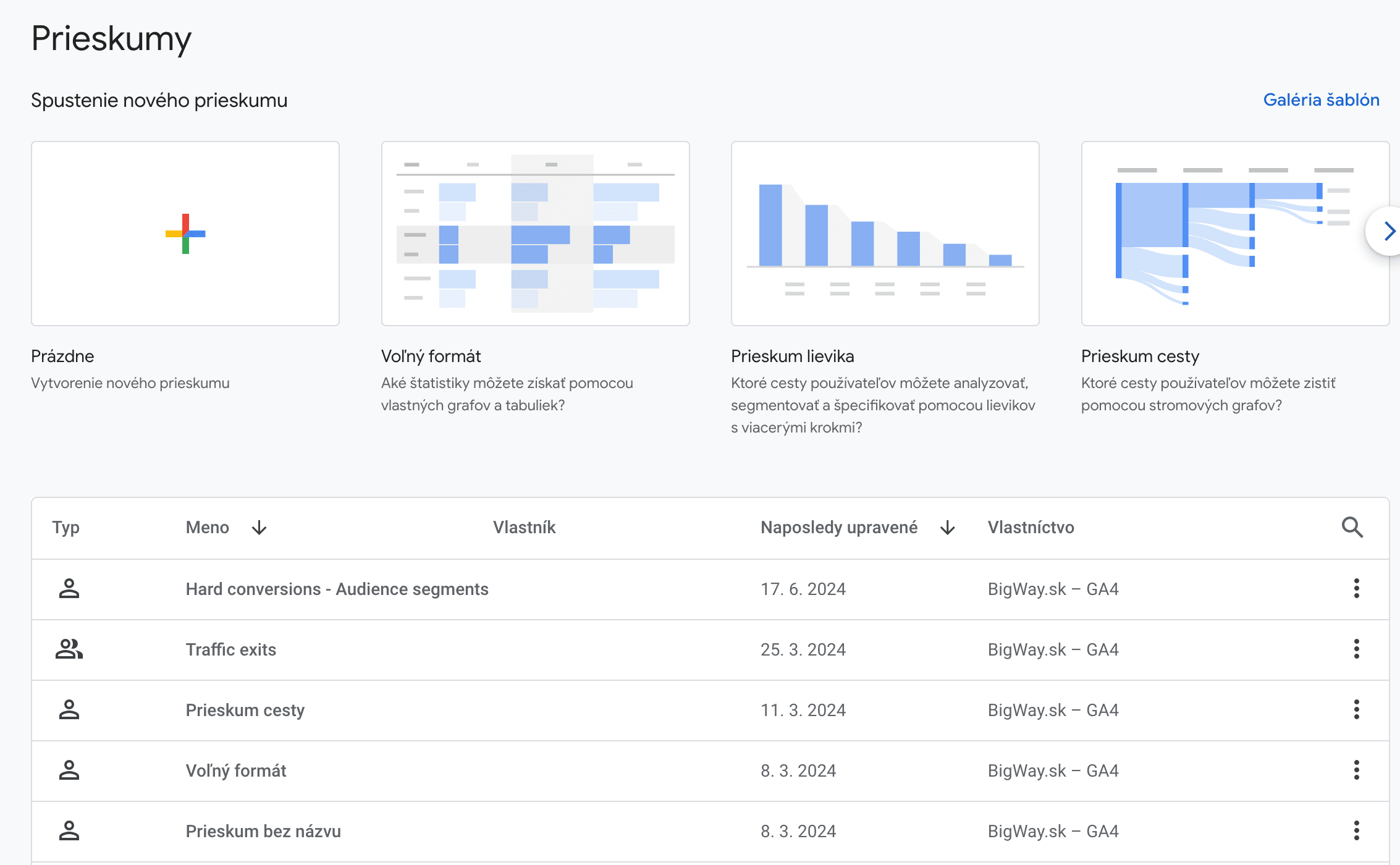
Task: Open more options for Voľný formát row
Action: click(x=1356, y=770)
